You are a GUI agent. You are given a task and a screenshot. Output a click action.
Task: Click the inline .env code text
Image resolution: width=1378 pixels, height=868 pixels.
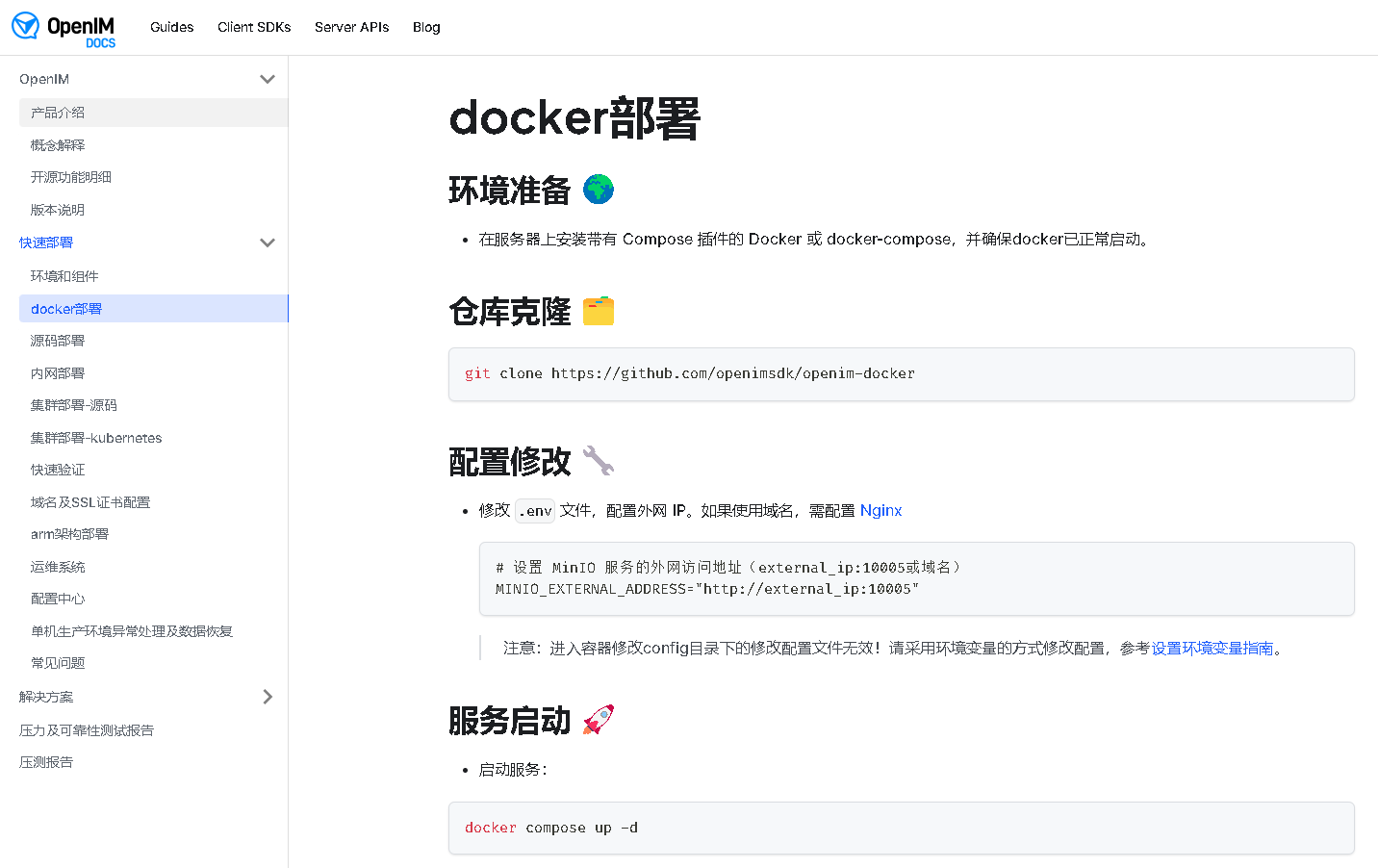pos(535,511)
